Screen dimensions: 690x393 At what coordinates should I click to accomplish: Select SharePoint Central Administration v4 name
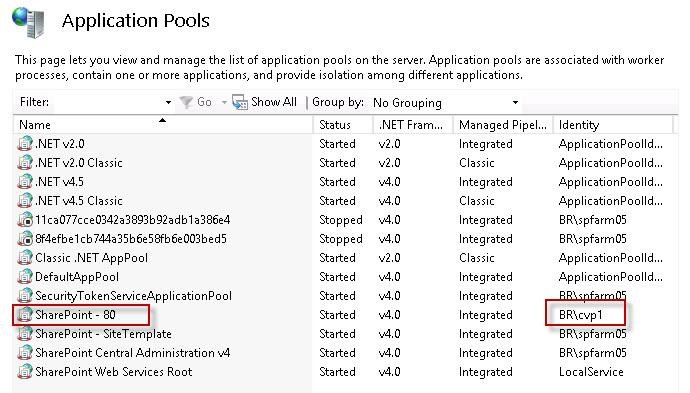point(132,353)
